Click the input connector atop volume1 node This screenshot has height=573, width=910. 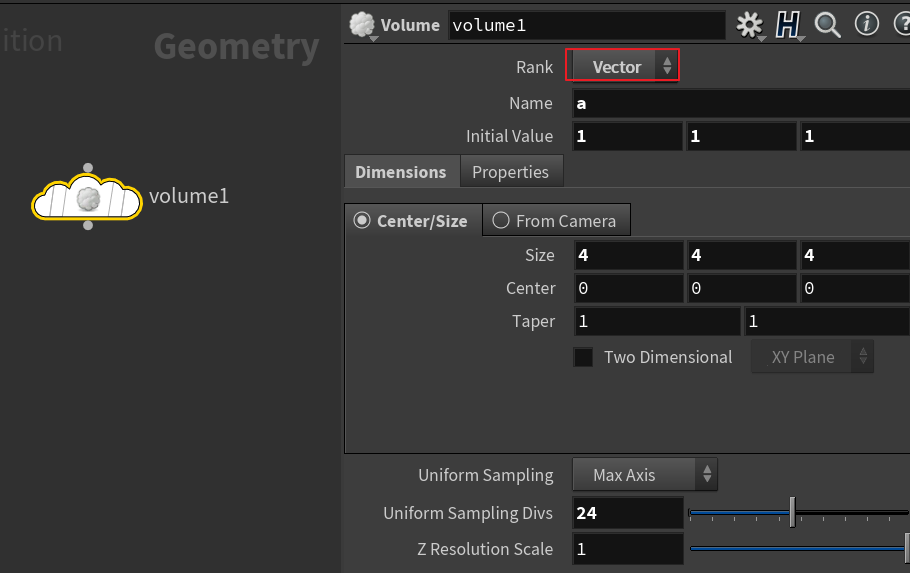(x=88, y=168)
